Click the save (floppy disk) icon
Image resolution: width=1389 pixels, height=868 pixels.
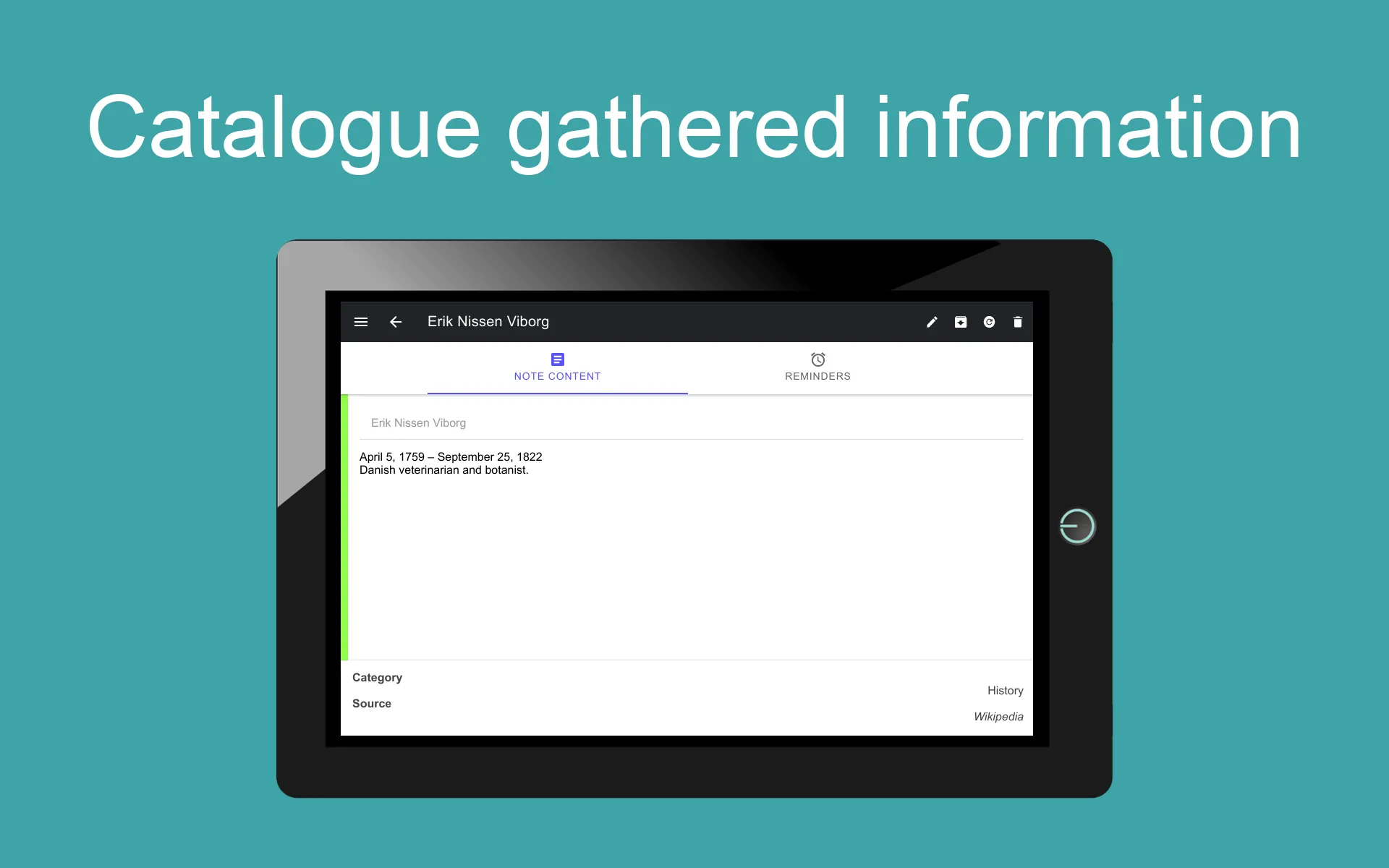tap(959, 320)
